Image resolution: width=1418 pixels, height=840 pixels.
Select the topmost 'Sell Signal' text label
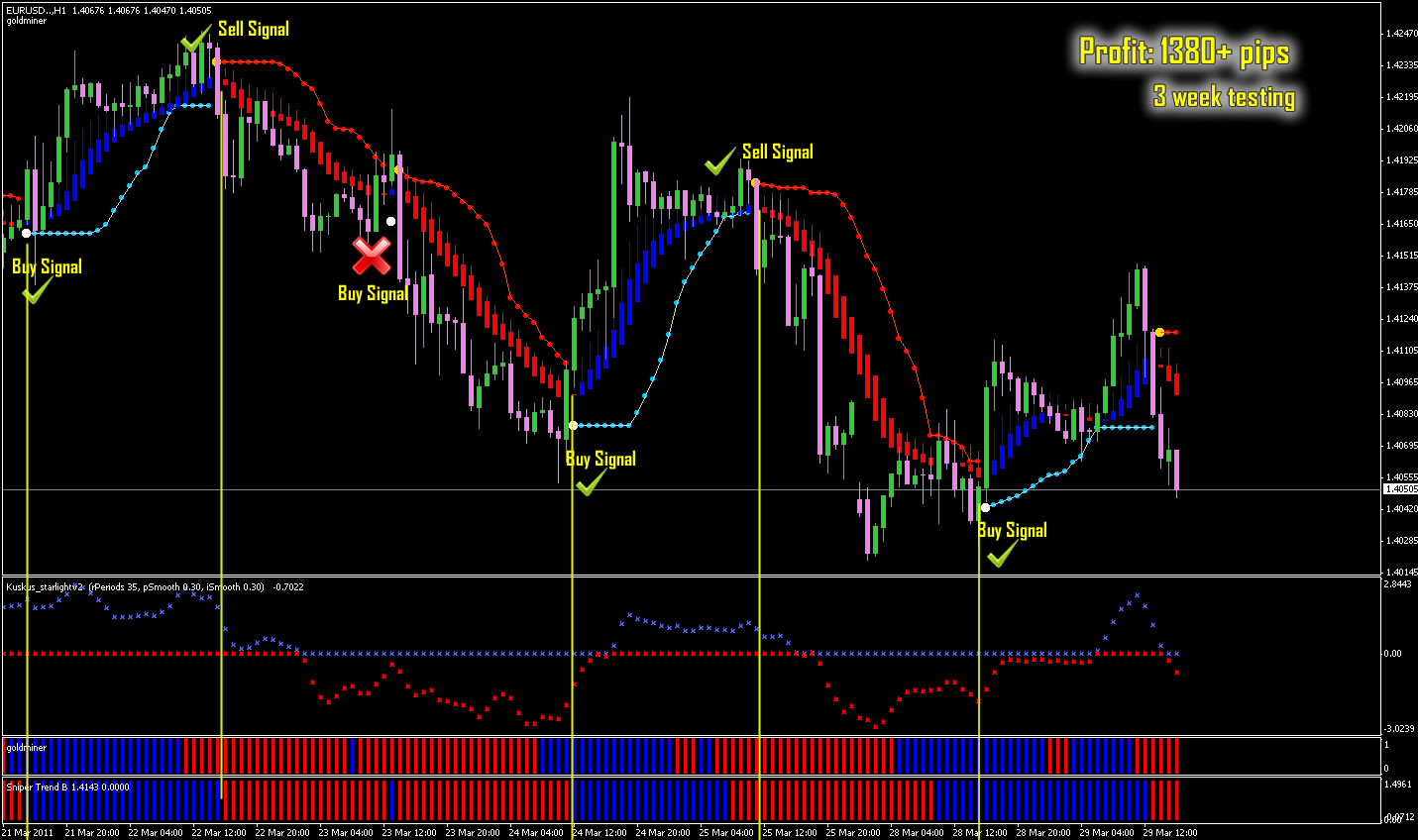click(252, 28)
